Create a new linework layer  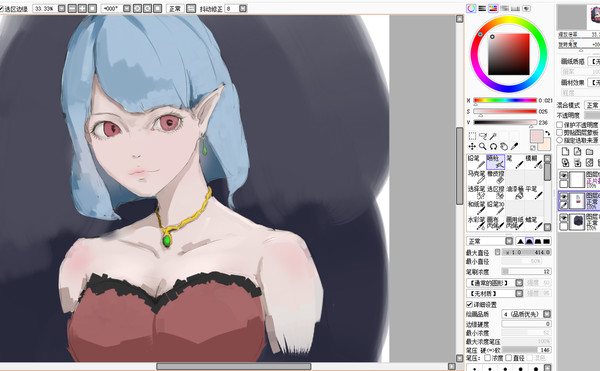tap(577, 151)
